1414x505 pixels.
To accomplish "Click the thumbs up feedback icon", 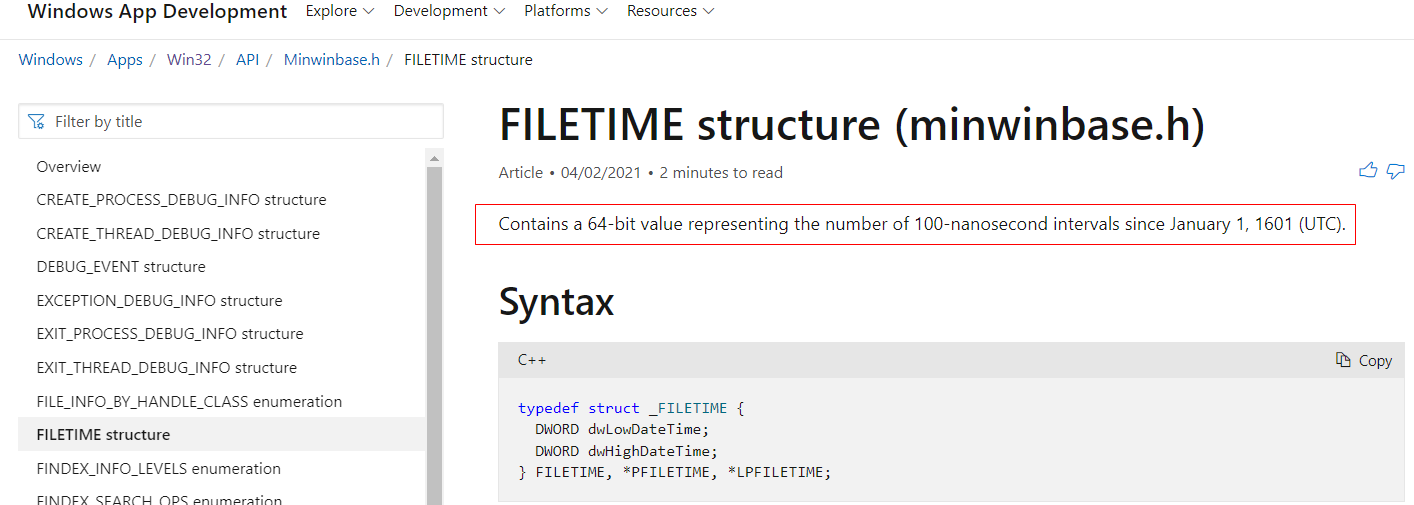I will coord(1368,171).
